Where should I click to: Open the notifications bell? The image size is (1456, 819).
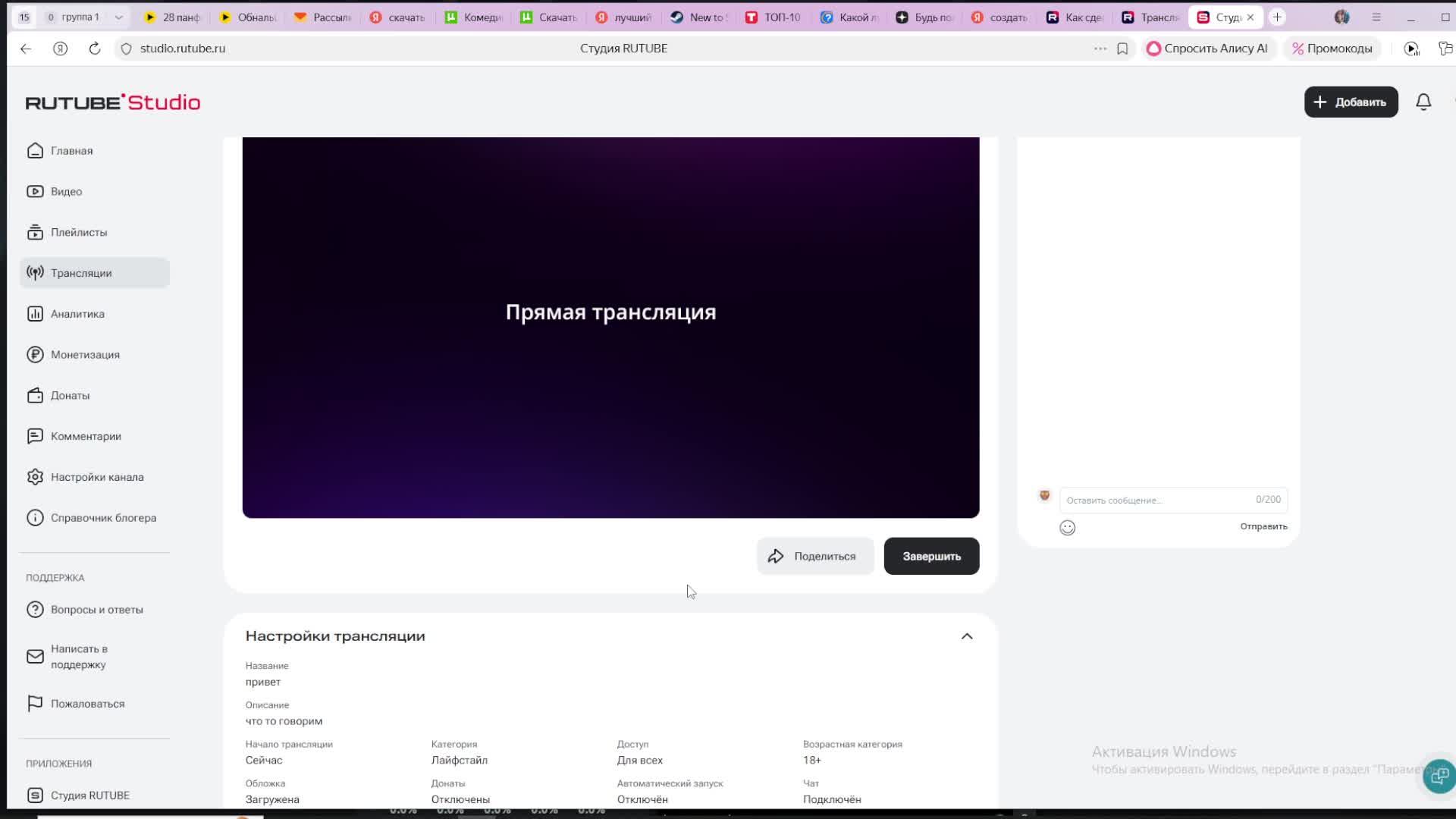(1423, 102)
